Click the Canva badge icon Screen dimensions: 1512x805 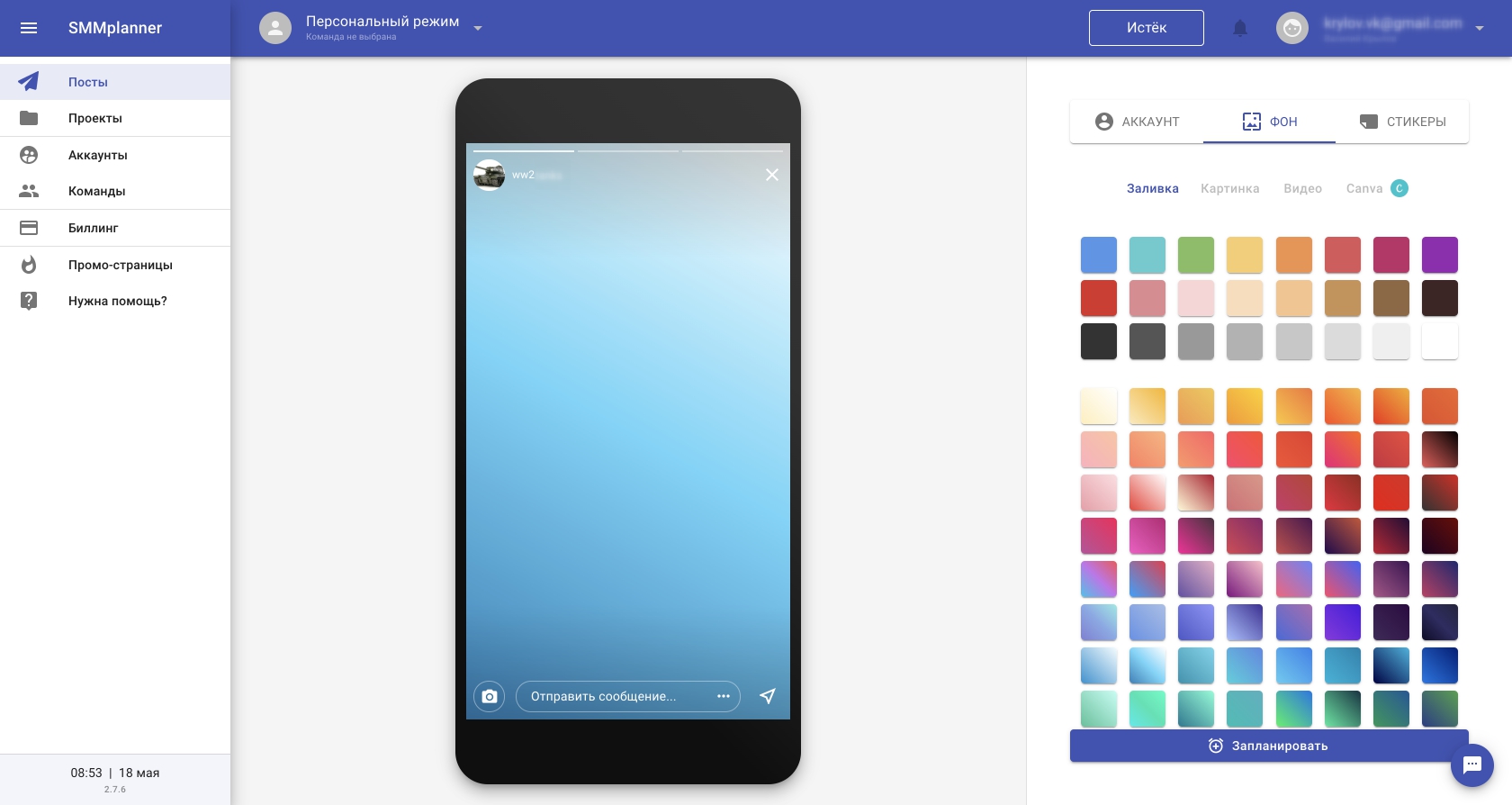coord(1399,188)
